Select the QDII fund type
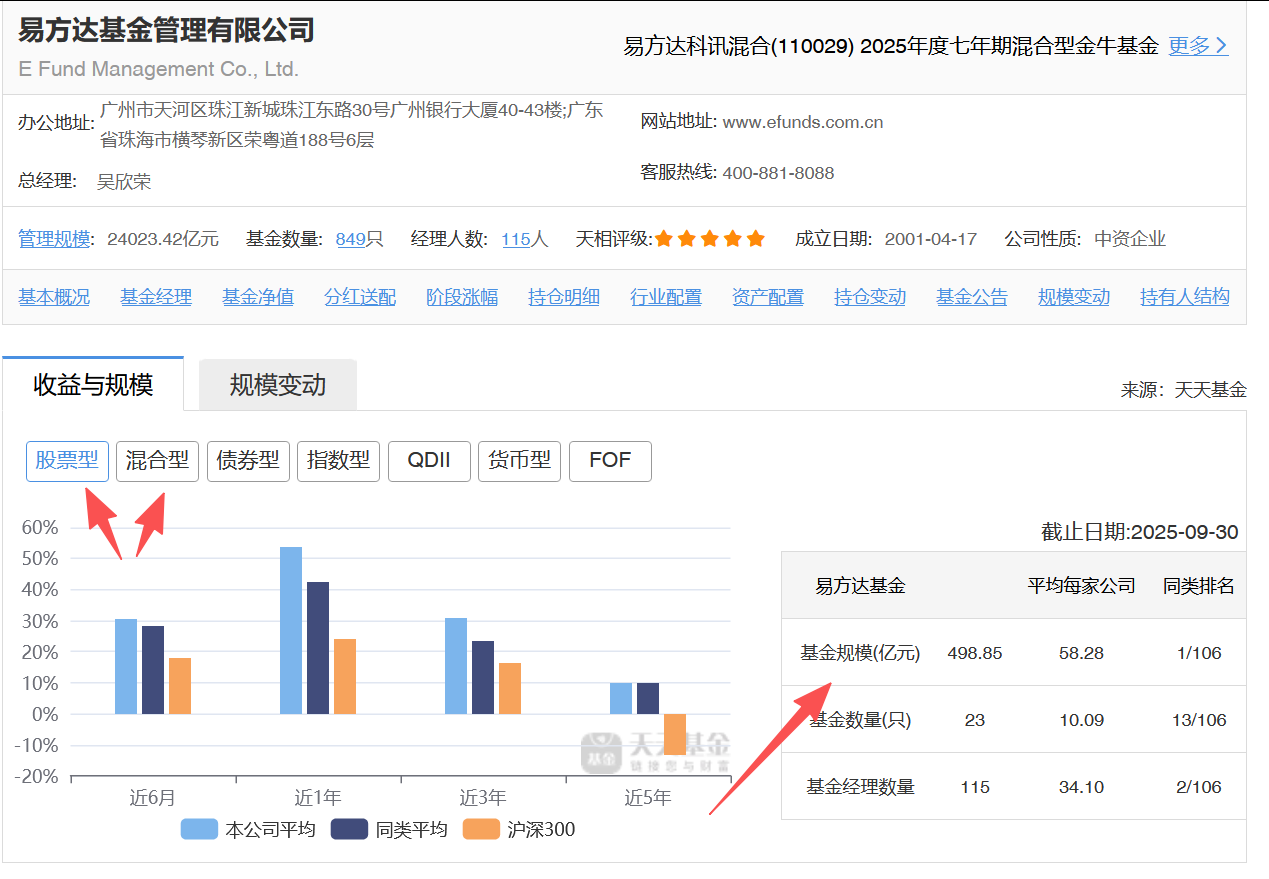Screen dimensions: 1269x879 tap(429, 461)
